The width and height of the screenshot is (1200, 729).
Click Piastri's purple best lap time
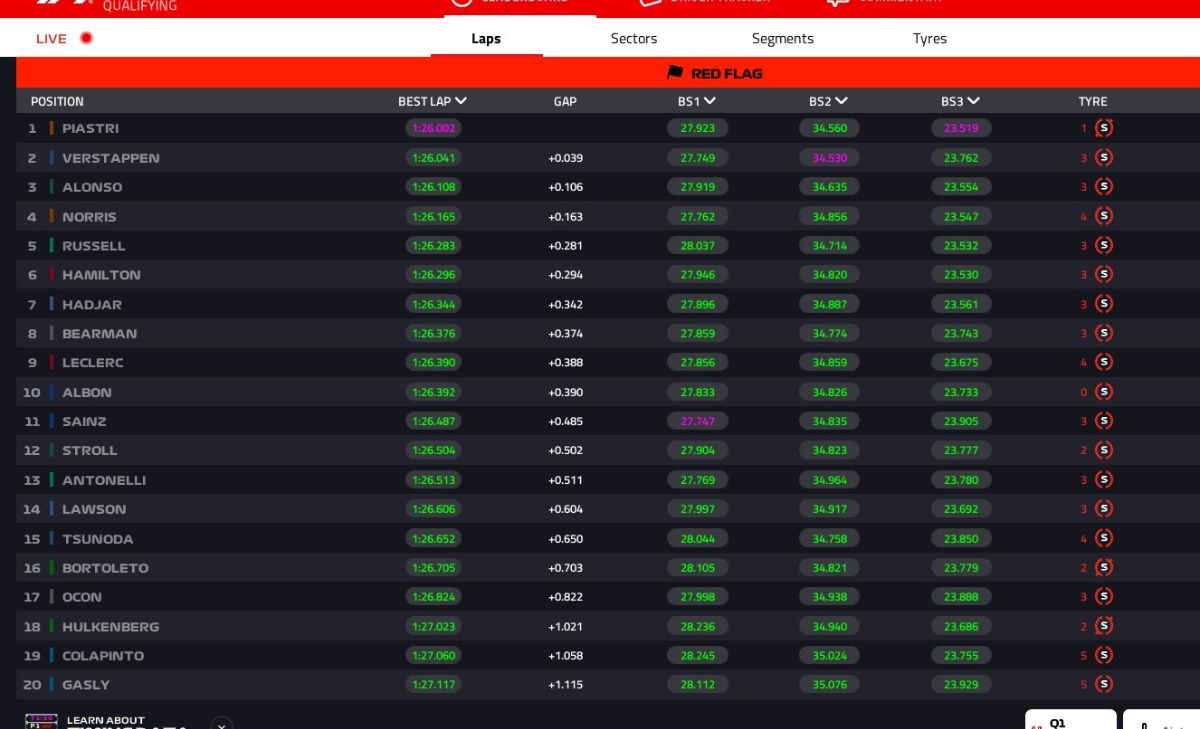[433, 128]
